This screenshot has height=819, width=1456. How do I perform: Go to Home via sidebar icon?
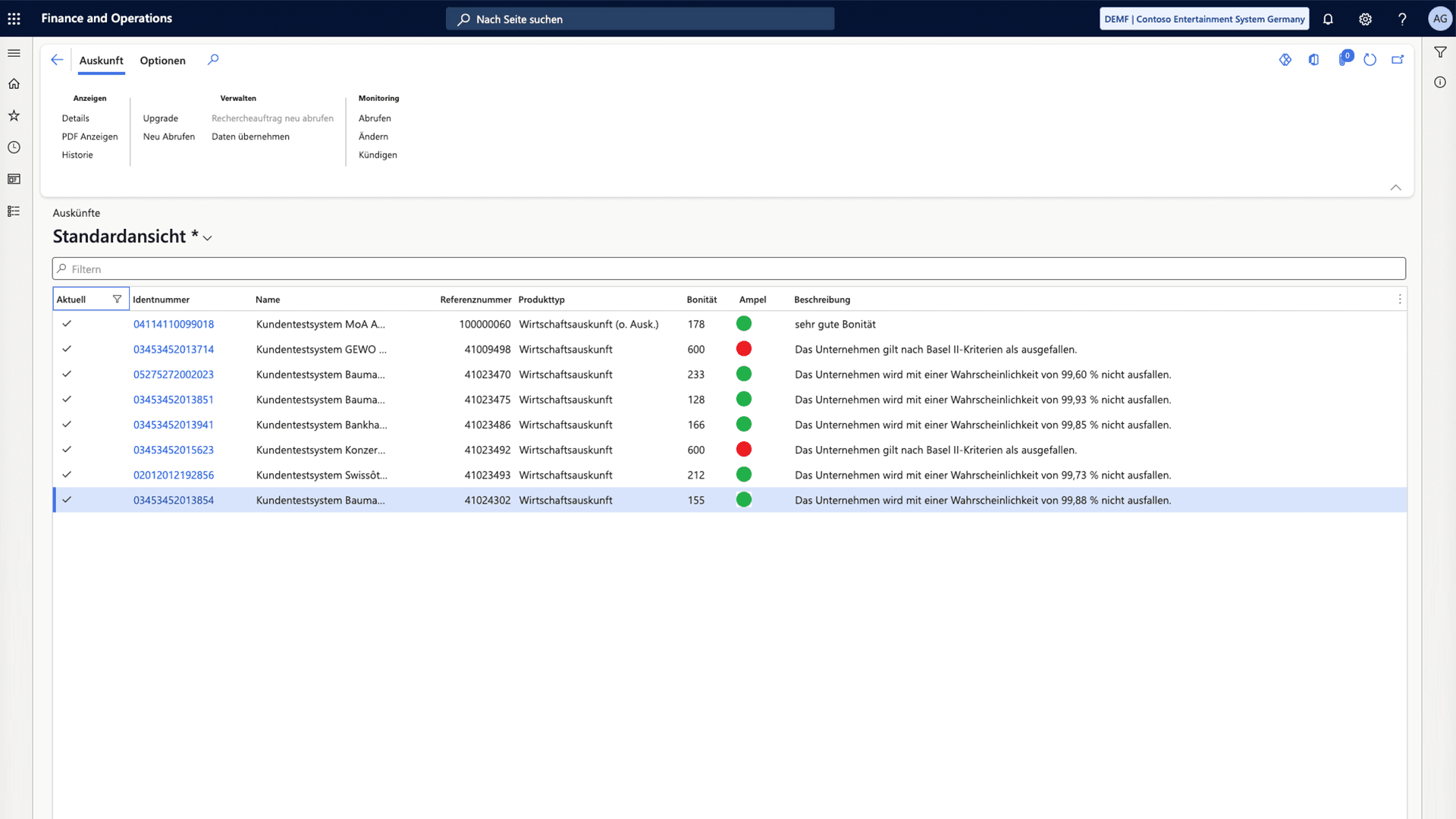pyautogui.click(x=14, y=84)
